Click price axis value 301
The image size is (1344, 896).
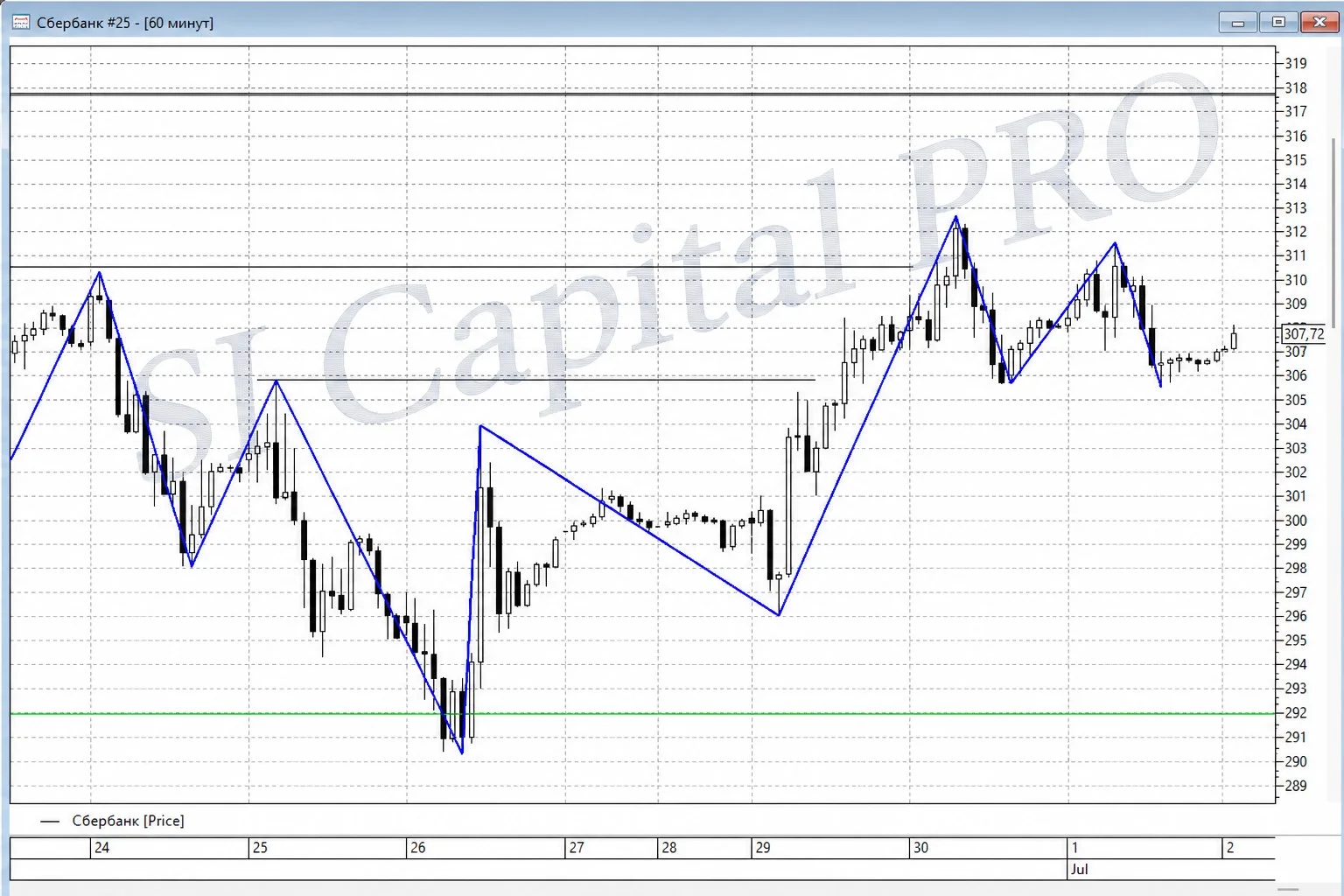1296,496
